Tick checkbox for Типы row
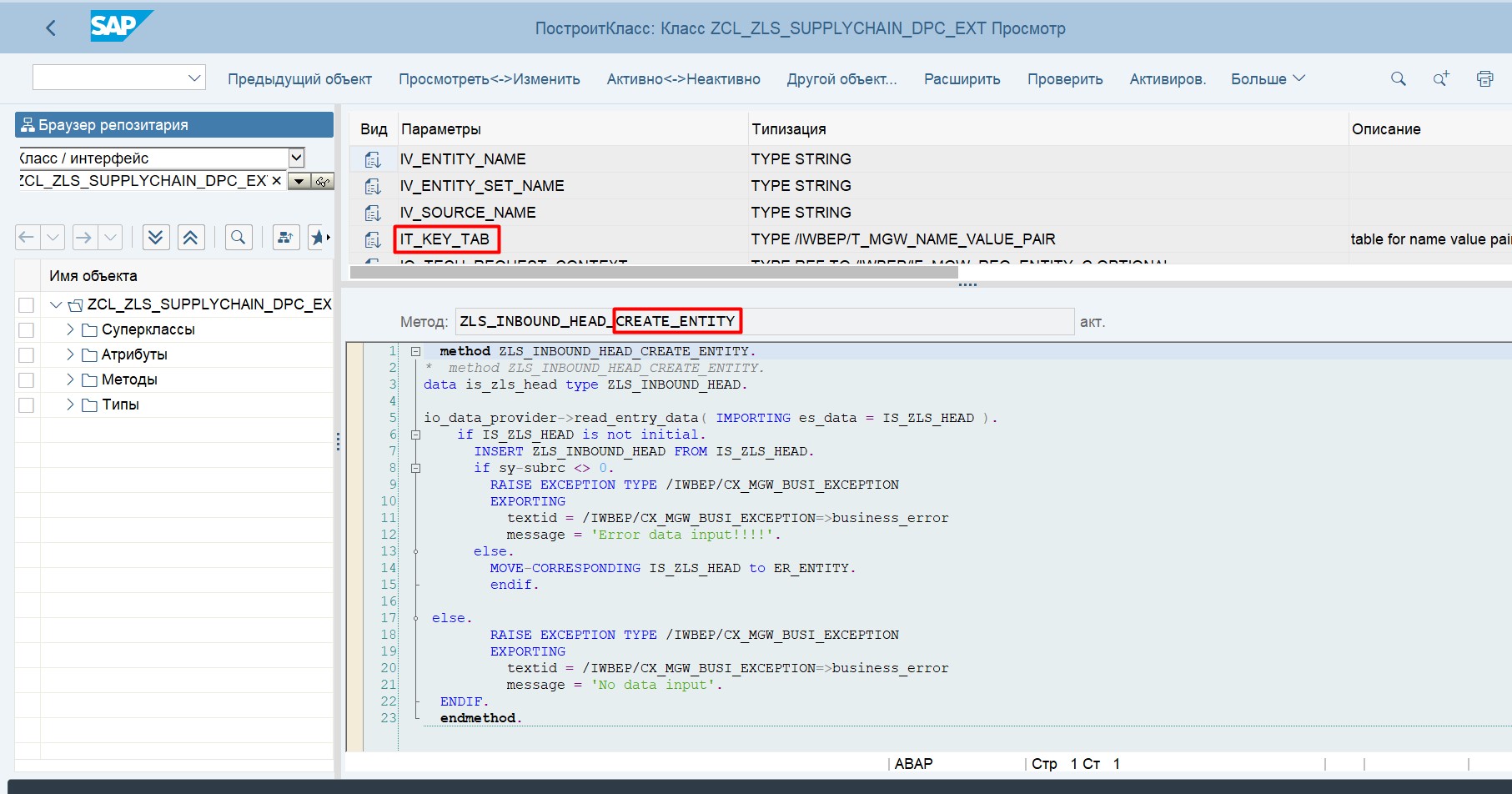Viewport: 1512px width, 794px height. 27,405
